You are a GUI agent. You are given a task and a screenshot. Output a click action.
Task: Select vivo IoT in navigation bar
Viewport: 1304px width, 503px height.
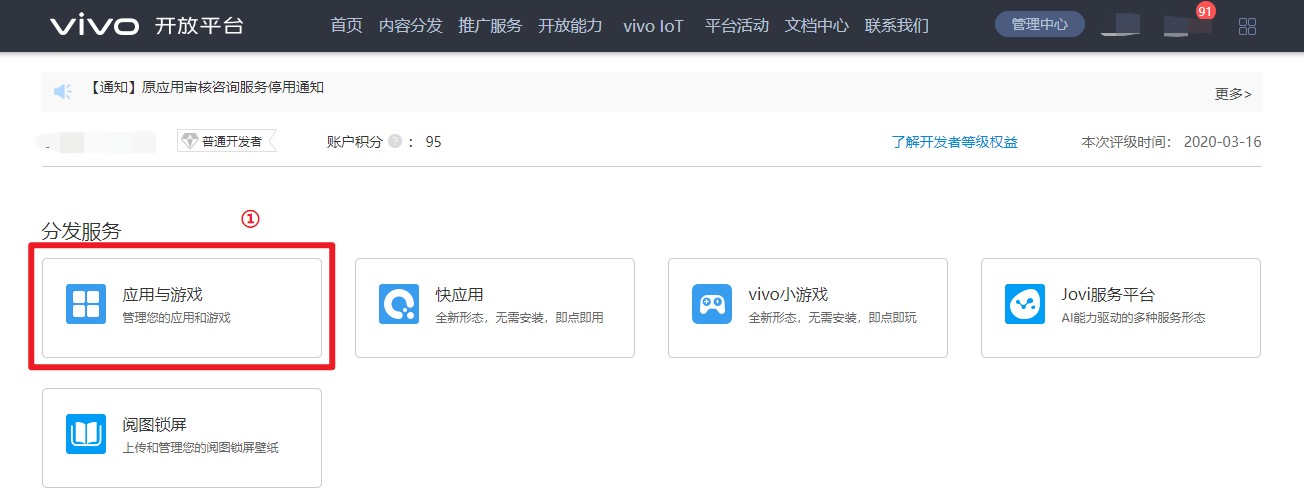click(x=653, y=26)
